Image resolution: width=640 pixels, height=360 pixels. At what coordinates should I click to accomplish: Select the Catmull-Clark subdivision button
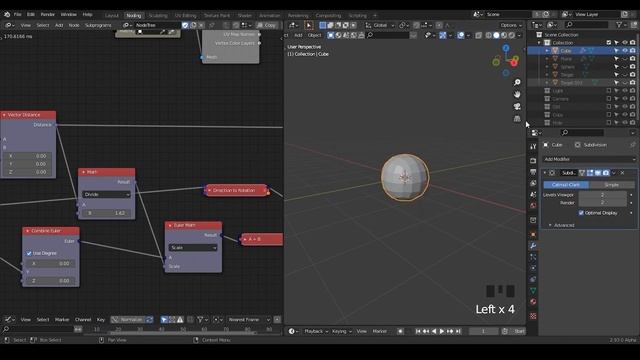566,185
